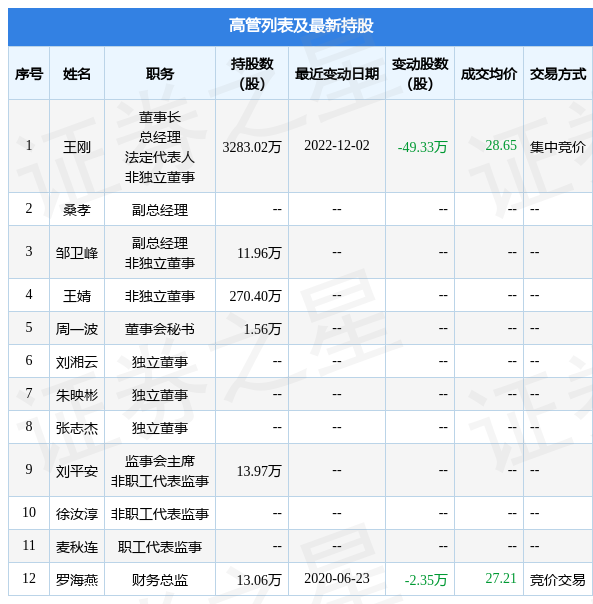
Task: Click 张志杰's position 独立董事
Action: click(160, 428)
